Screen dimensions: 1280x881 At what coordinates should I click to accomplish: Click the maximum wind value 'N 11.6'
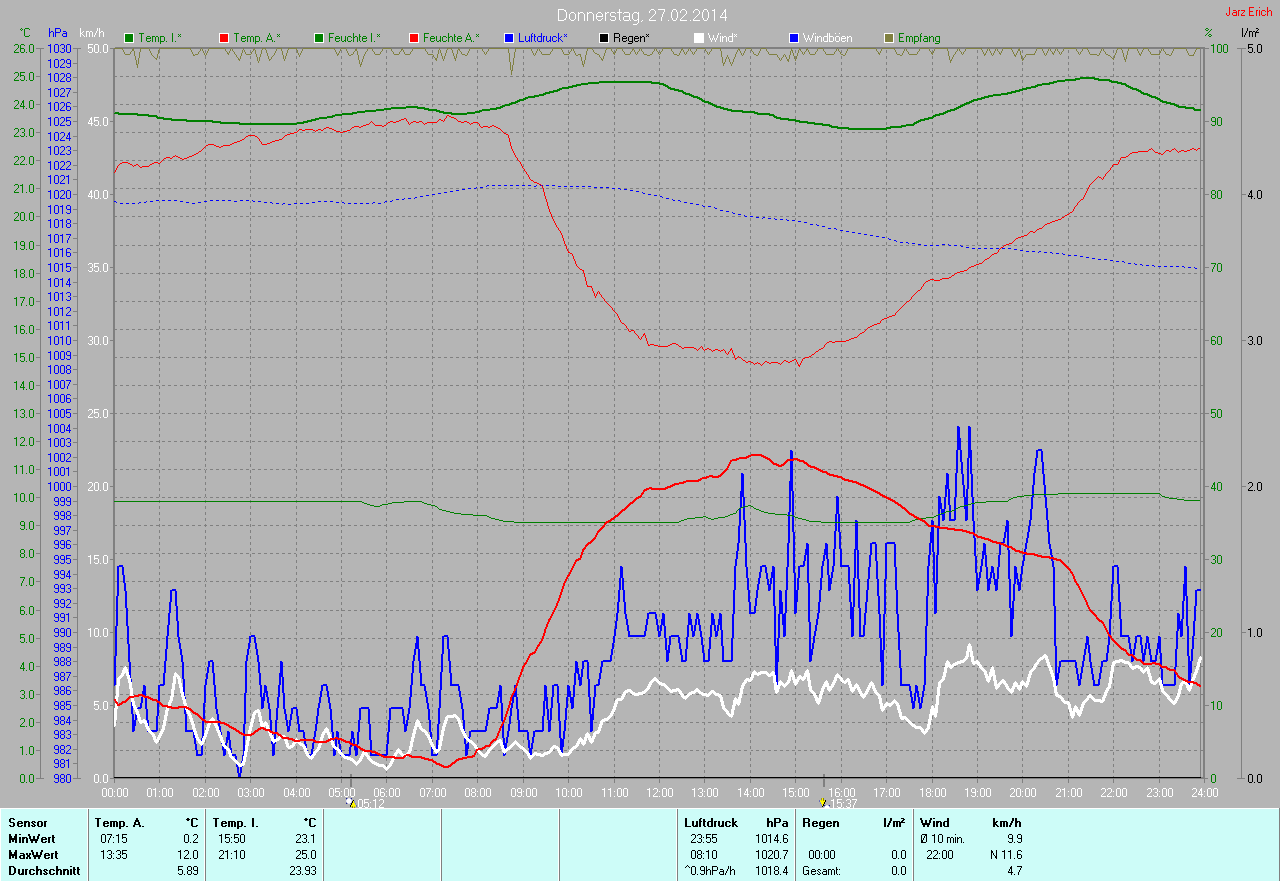pos(1005,855)
